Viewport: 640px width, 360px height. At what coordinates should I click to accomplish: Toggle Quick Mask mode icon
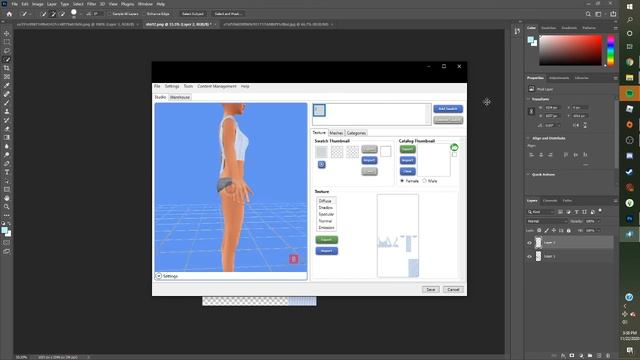[7, 243]
